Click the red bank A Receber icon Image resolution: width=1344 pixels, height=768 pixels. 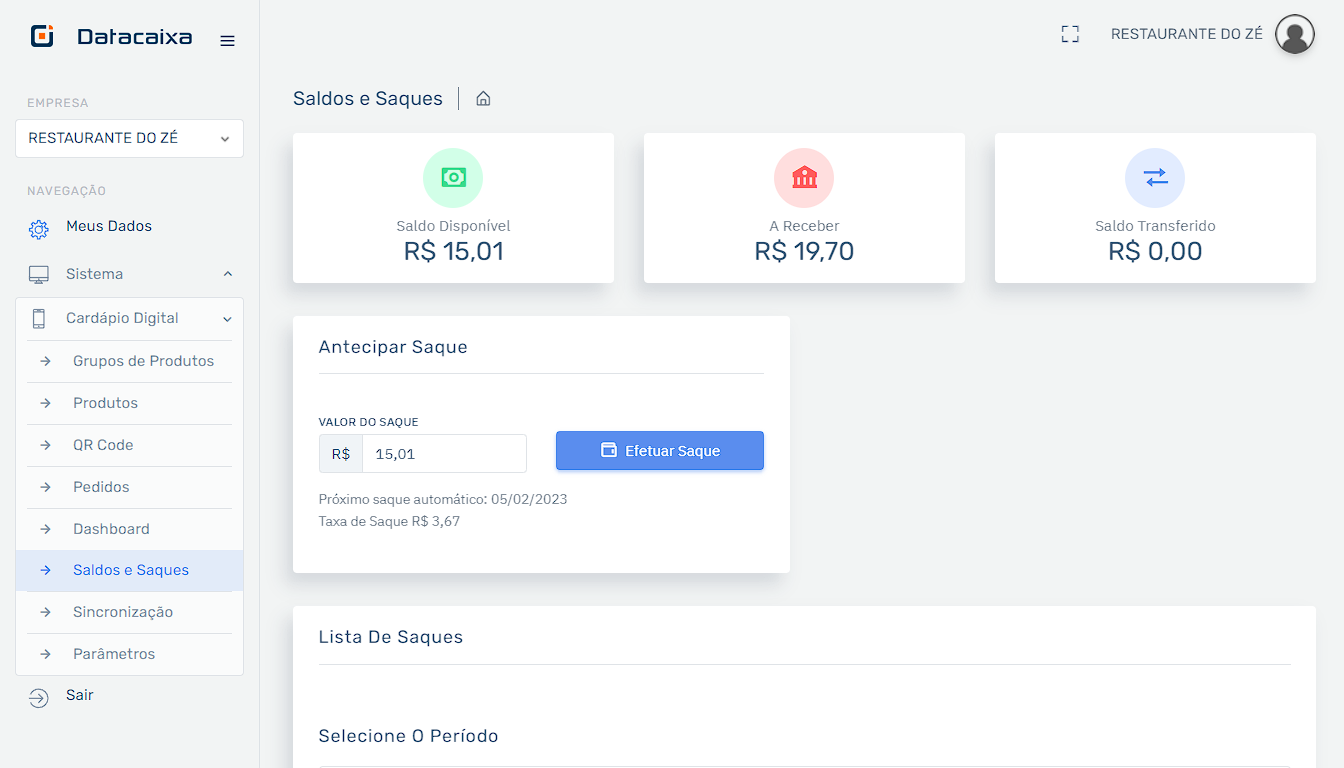tap(804, 178)
